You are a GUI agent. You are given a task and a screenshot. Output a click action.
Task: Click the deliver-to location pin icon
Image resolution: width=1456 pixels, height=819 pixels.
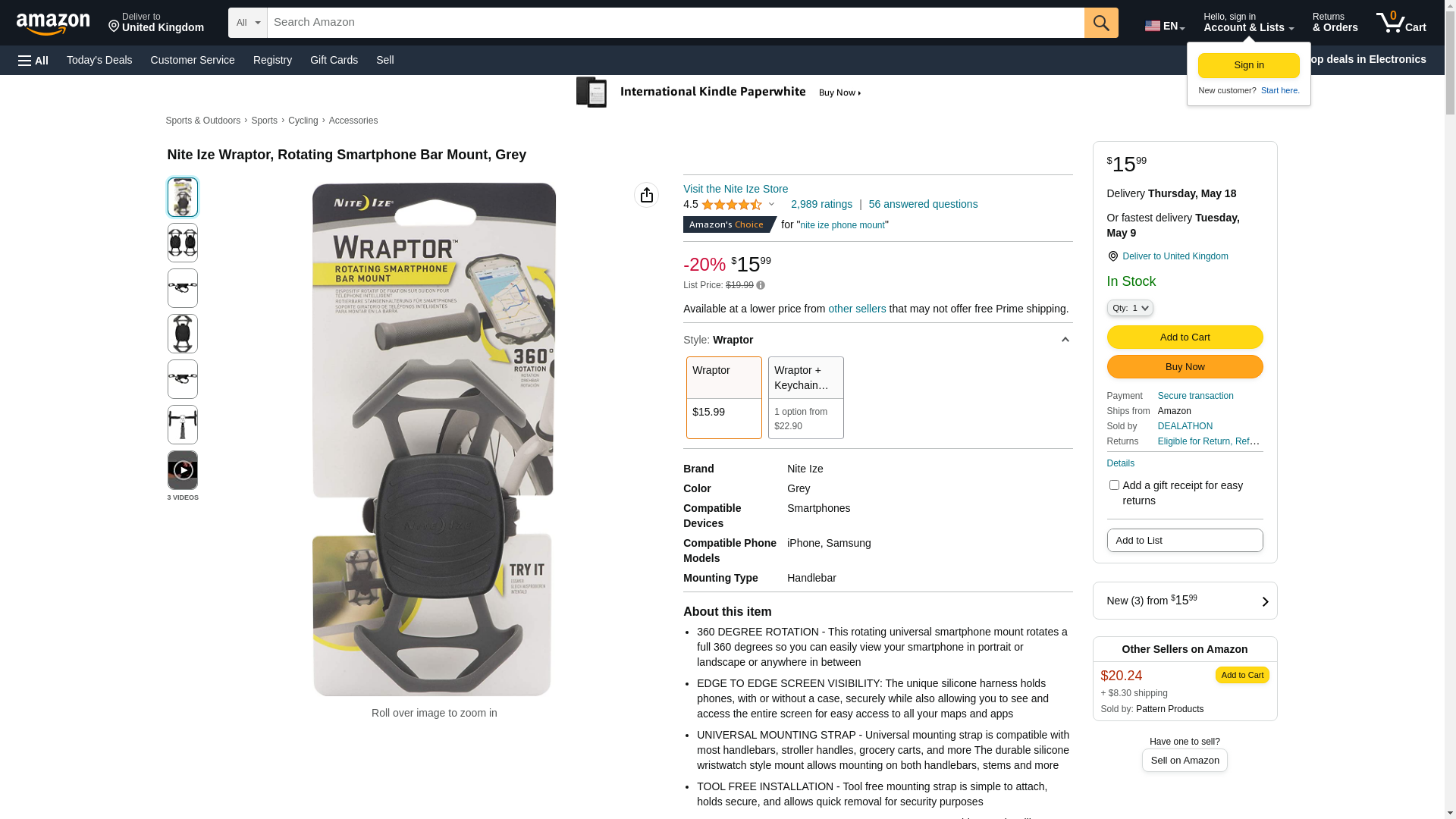(1112, 257)
